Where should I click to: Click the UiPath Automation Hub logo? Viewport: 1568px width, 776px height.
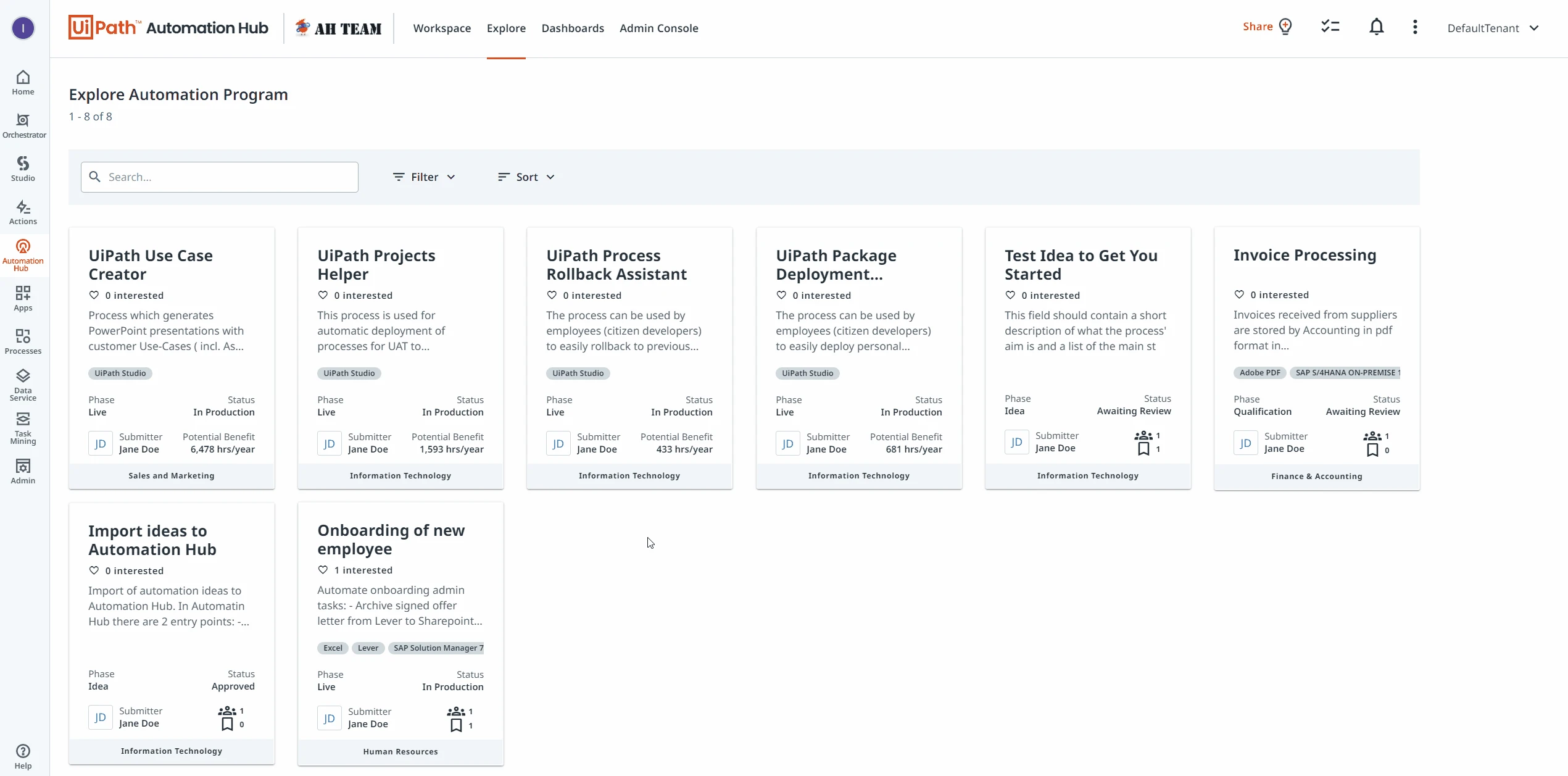(x=168, y=28)
